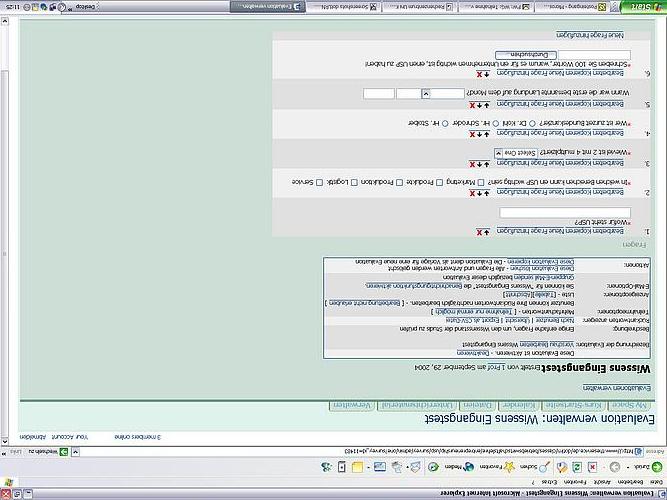This screenshot has height=500, width=667.
Task: Click the Abmelden link
Action: tap(32, 437)
